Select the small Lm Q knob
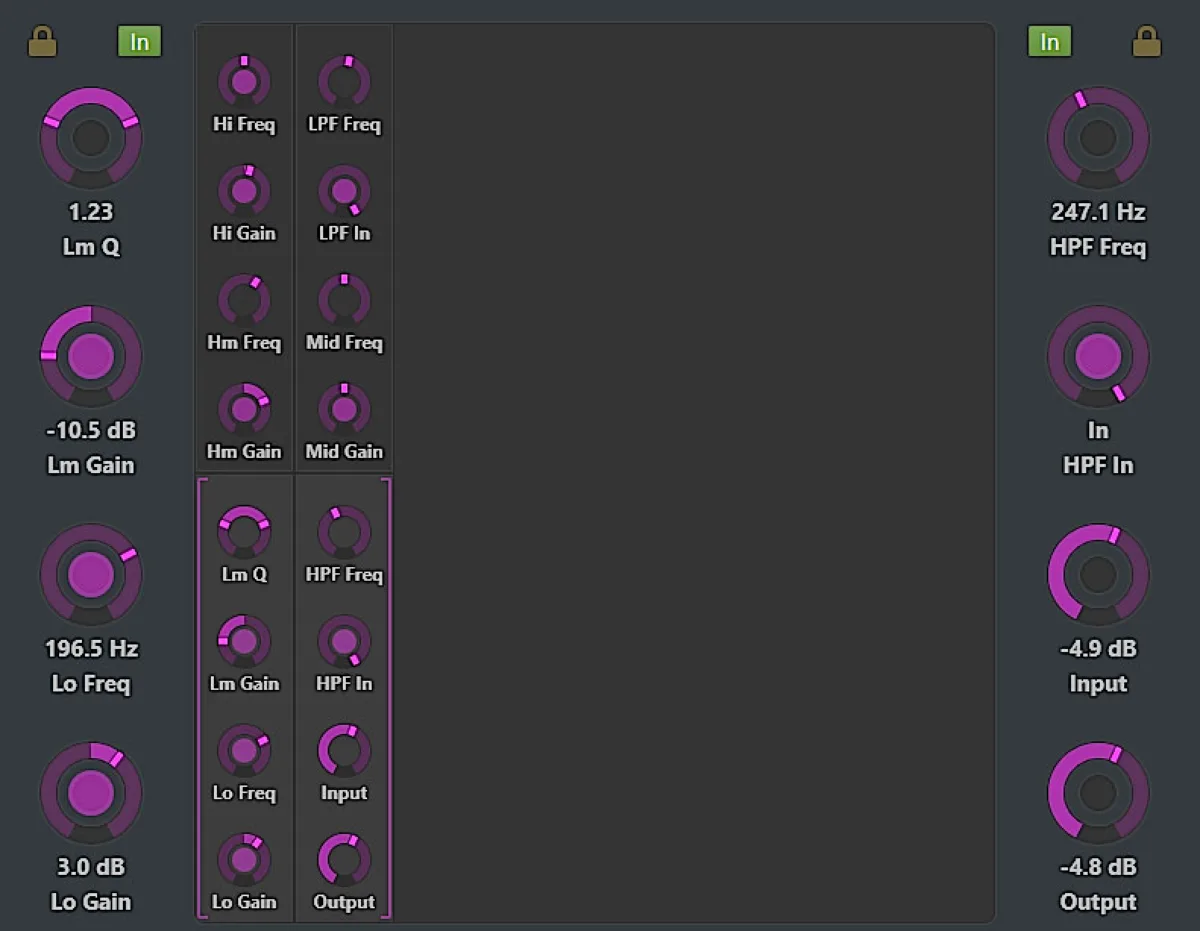 [x=244, y=532]
